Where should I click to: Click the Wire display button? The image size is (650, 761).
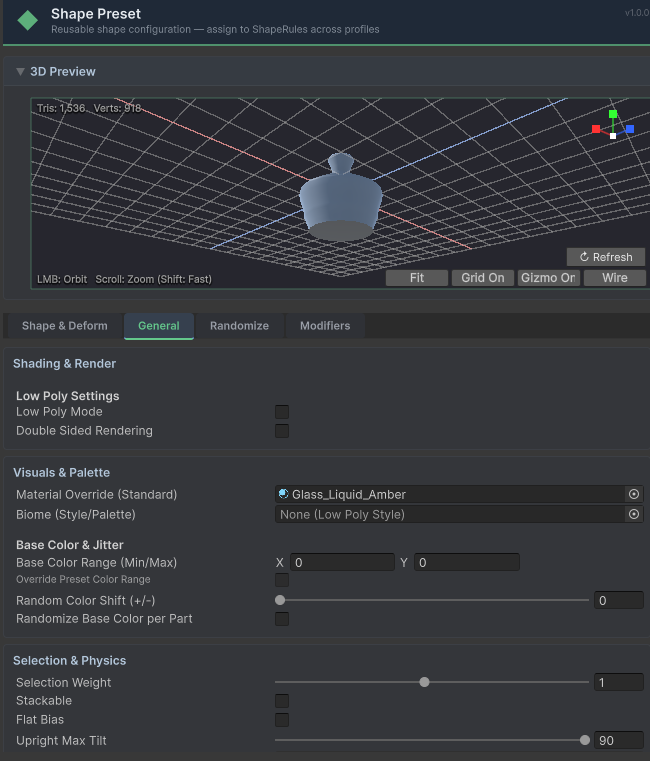(614, 278)
